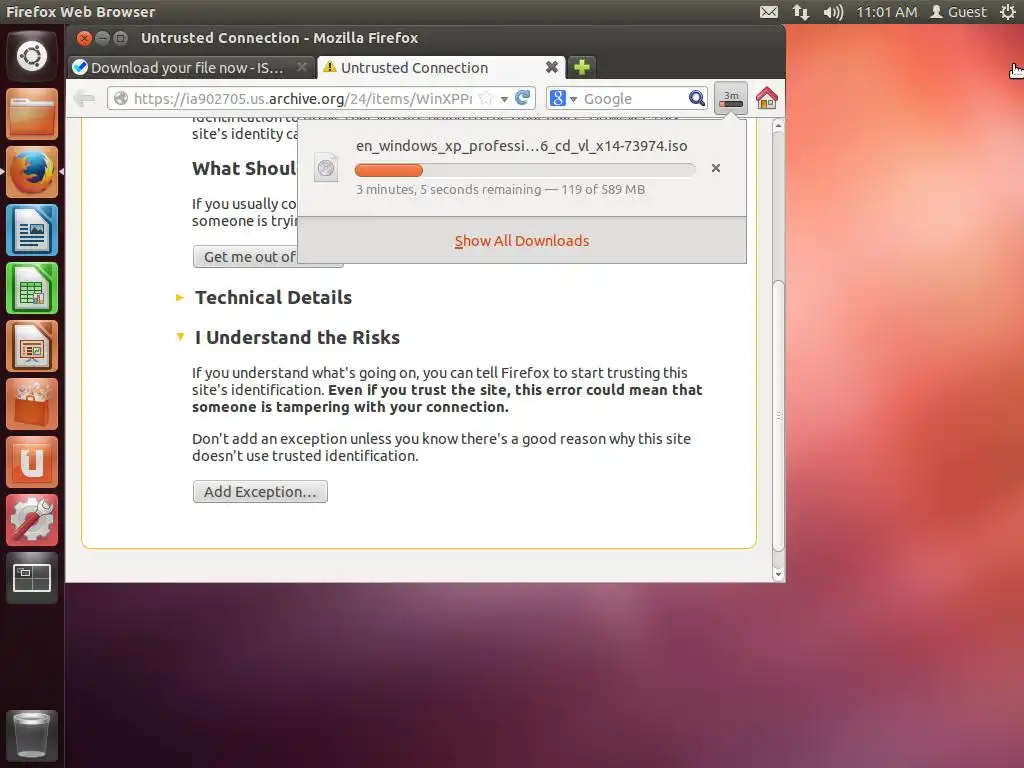Click the en_windows_xp ISO file name
The height and width of the screenshot is (768, 1024).
pyautogui.click(x=521, y=146)
